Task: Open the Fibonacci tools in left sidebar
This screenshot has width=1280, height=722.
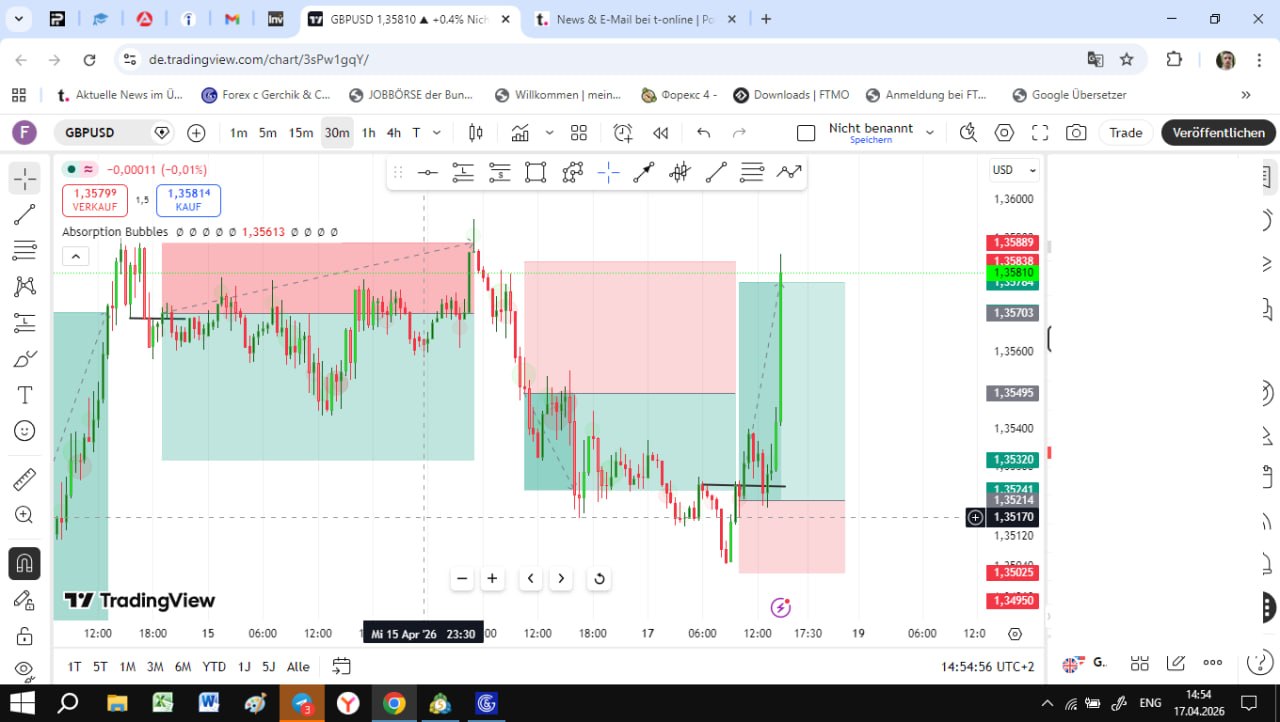Action: (x=24, y=250)
